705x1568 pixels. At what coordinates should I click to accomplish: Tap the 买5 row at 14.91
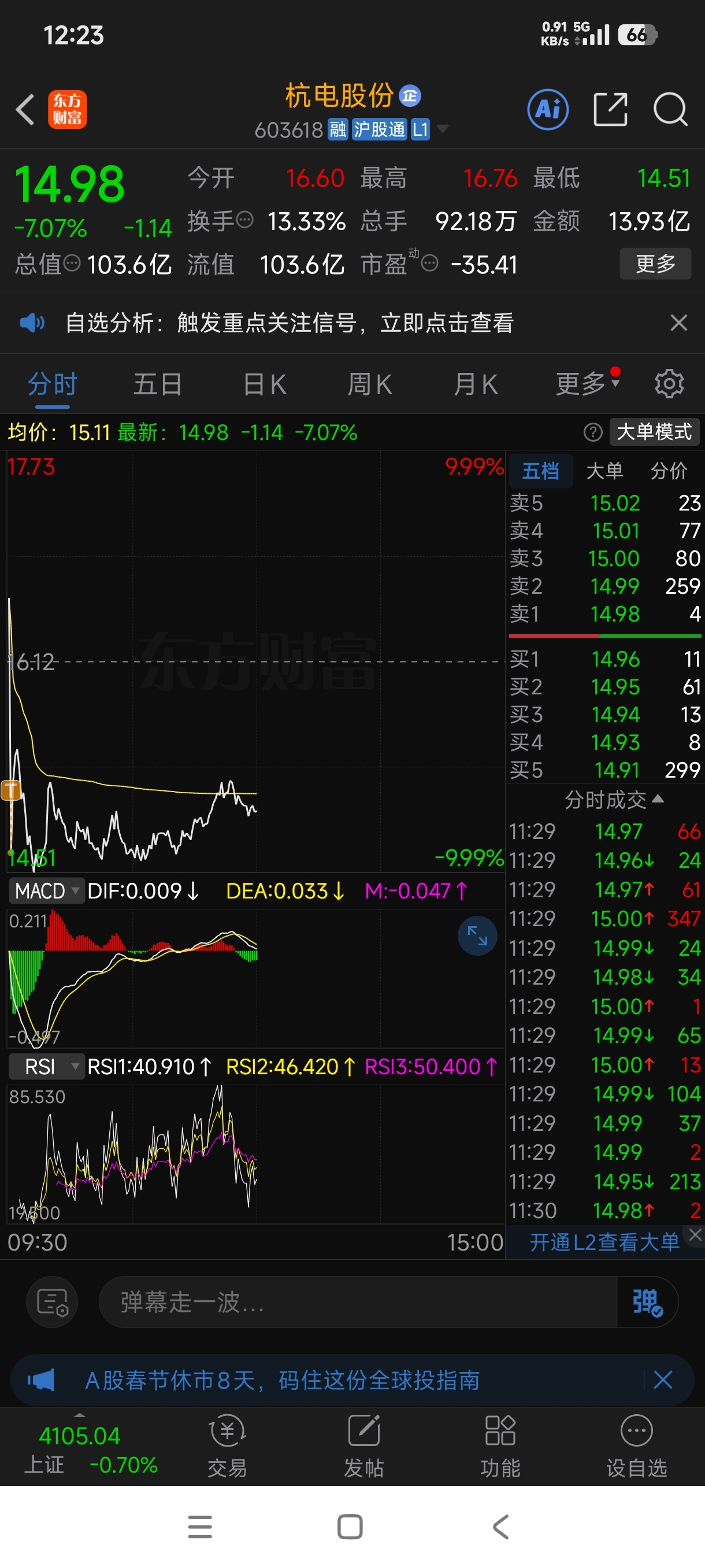coord(605,770)
